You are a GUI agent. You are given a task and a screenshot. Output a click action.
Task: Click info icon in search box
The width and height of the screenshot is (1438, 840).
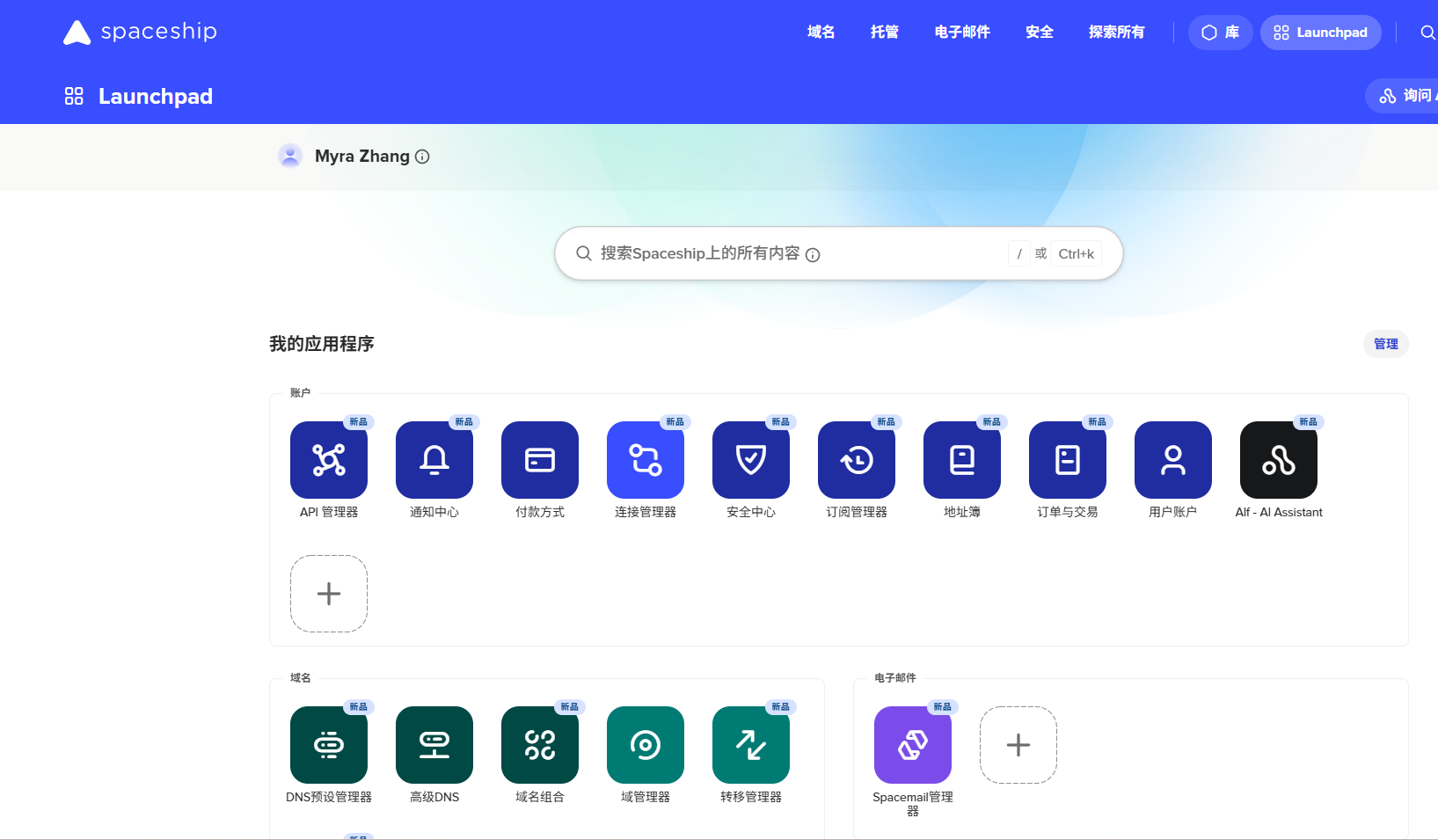813,255
